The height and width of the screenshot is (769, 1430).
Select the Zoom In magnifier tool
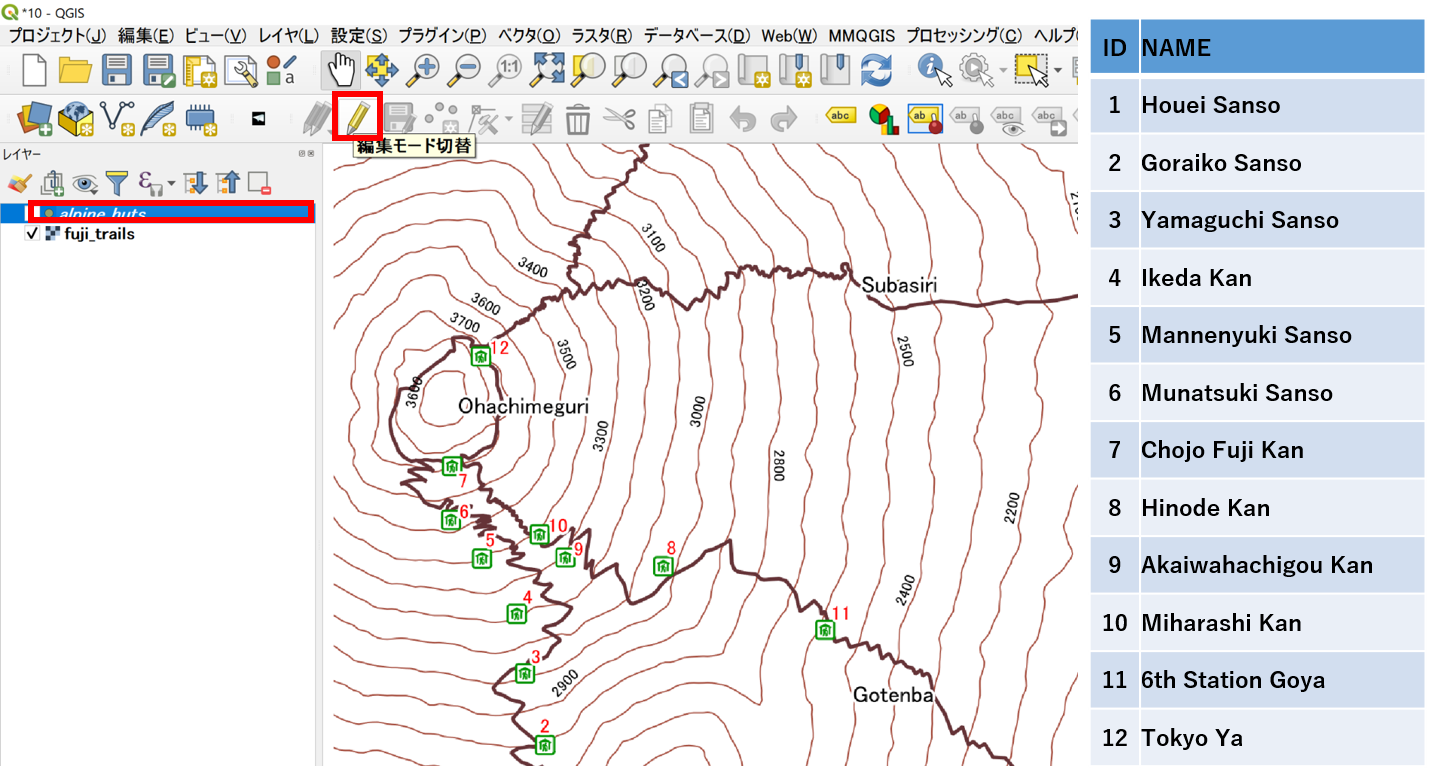[x=426, y=69]
